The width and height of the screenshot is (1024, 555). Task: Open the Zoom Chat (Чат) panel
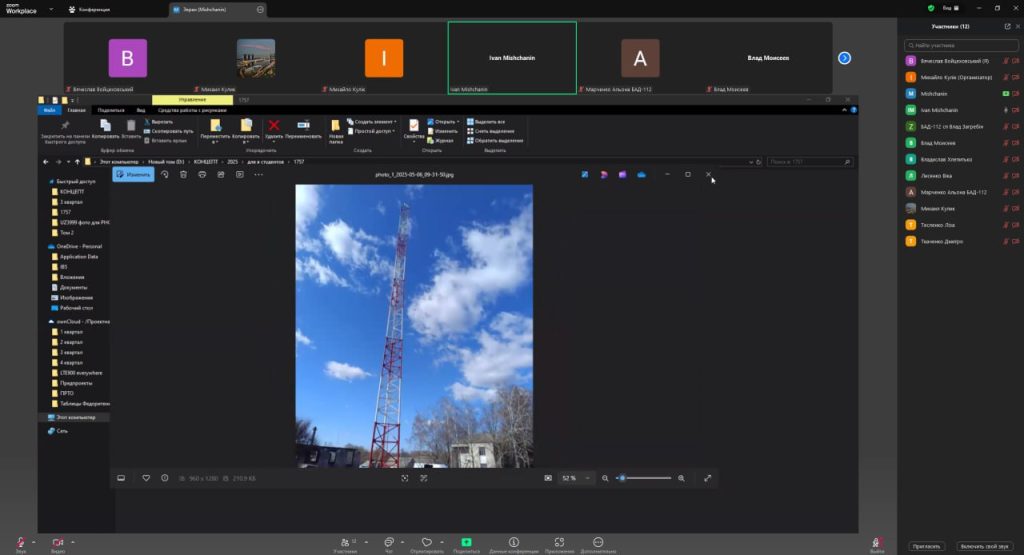388,541
